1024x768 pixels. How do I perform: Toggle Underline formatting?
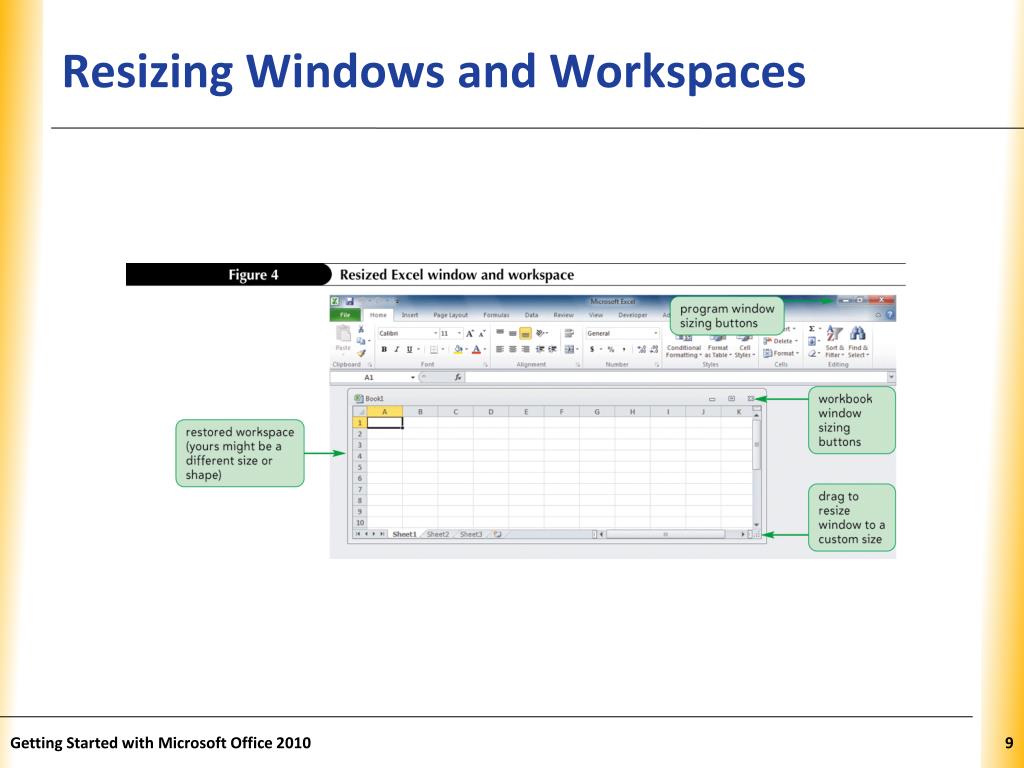coord(409,349)
